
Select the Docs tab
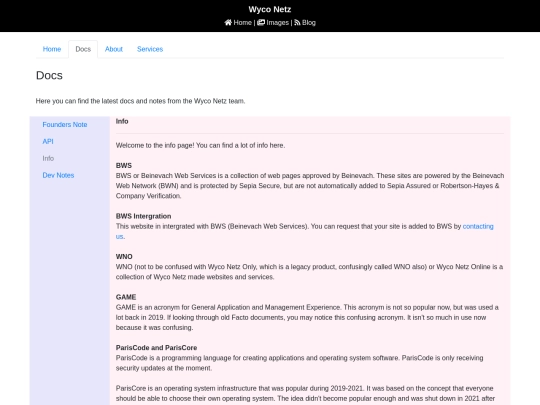(83, 49)
